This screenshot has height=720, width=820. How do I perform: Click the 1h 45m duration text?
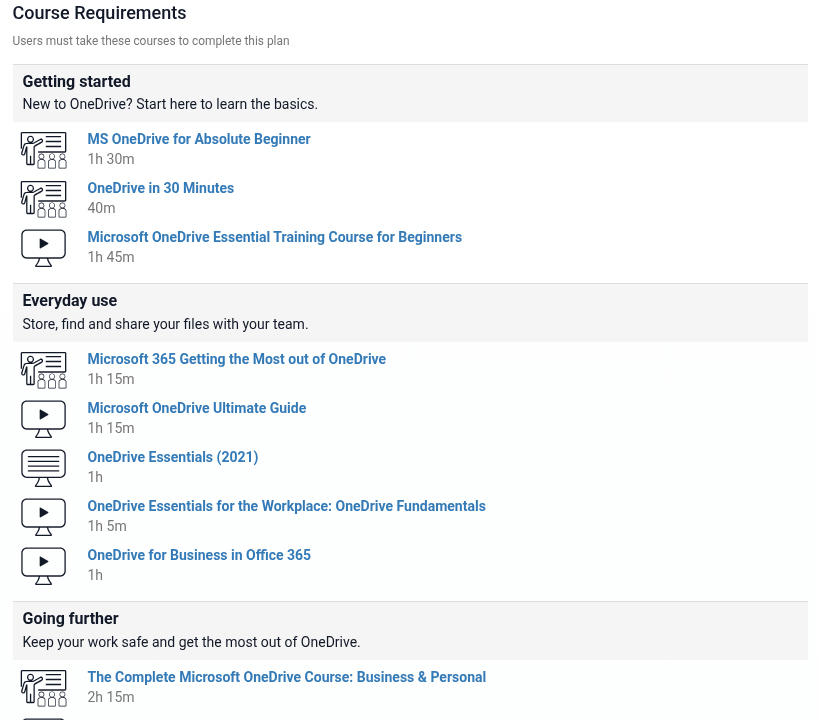111,257
